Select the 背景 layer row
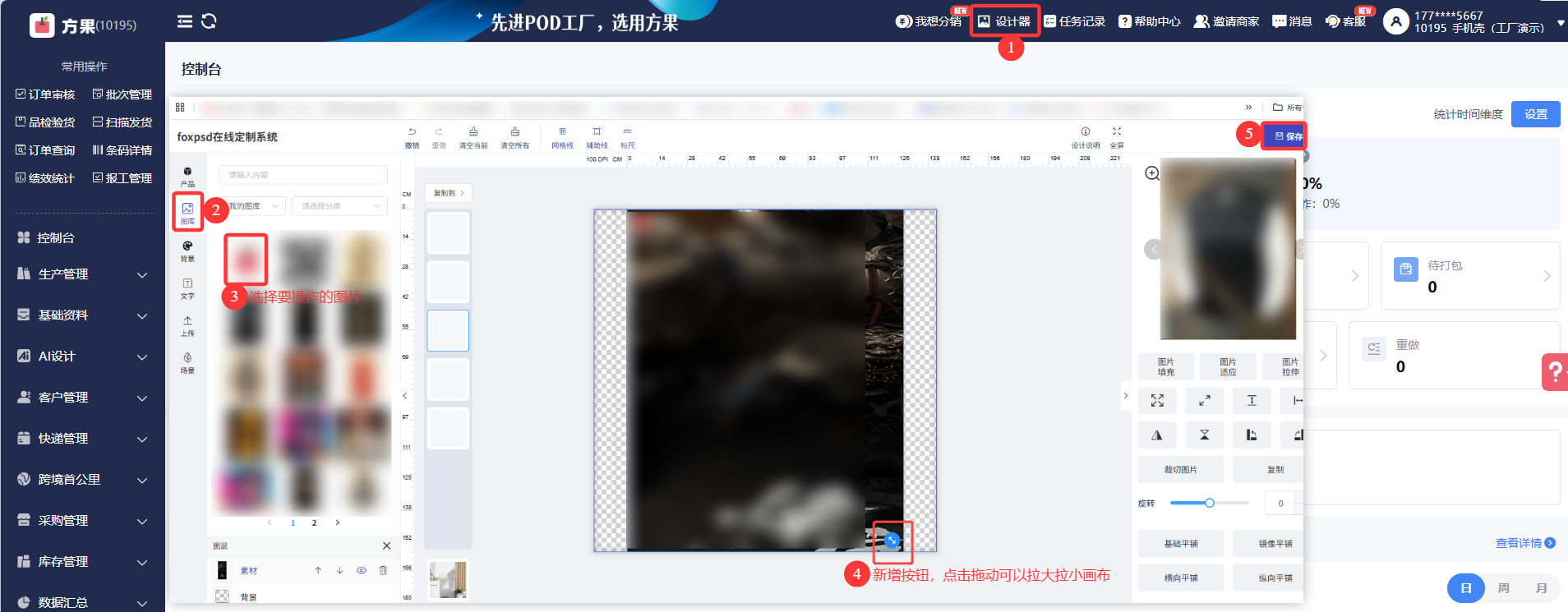The height and width of the screenshot is (612, 1568). (x=303, y=596)
